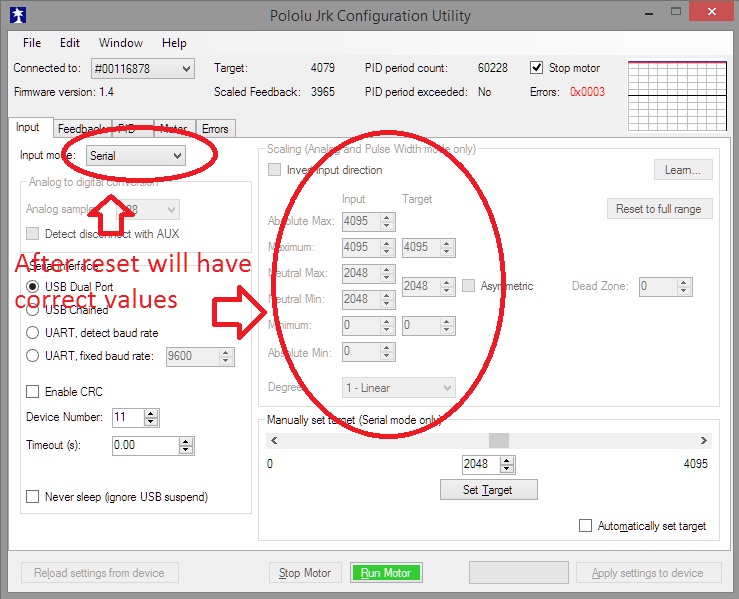Click the Target value 4079
The image size is (739, 599).
pos(322,68)
